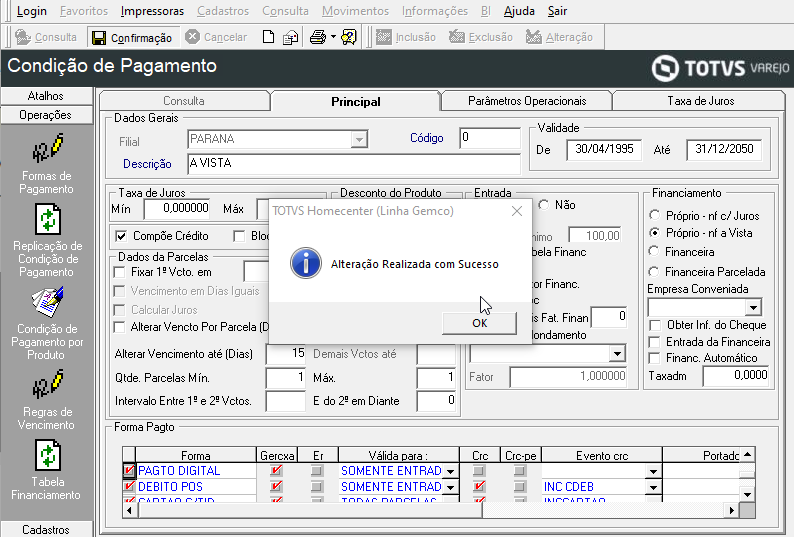Open Regras de Vencimento icon

(48, 383)
